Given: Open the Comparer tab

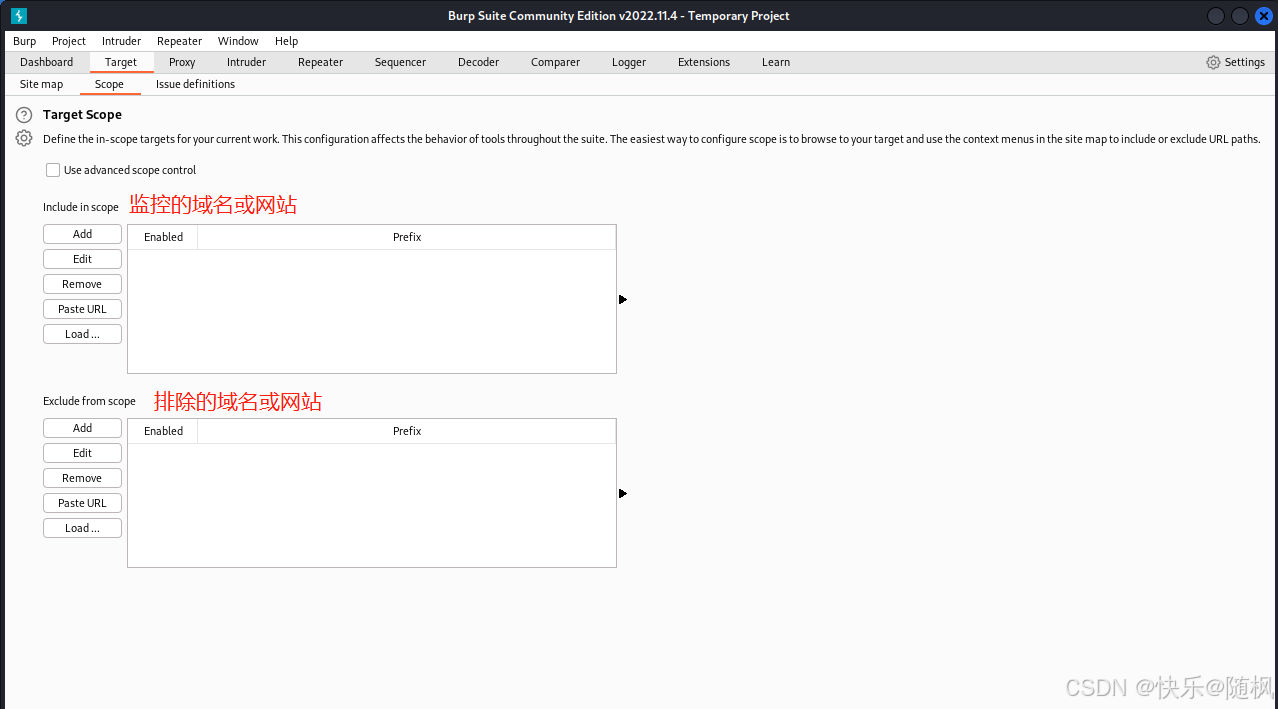Looking at the screenshot, I should pos(556,62).
